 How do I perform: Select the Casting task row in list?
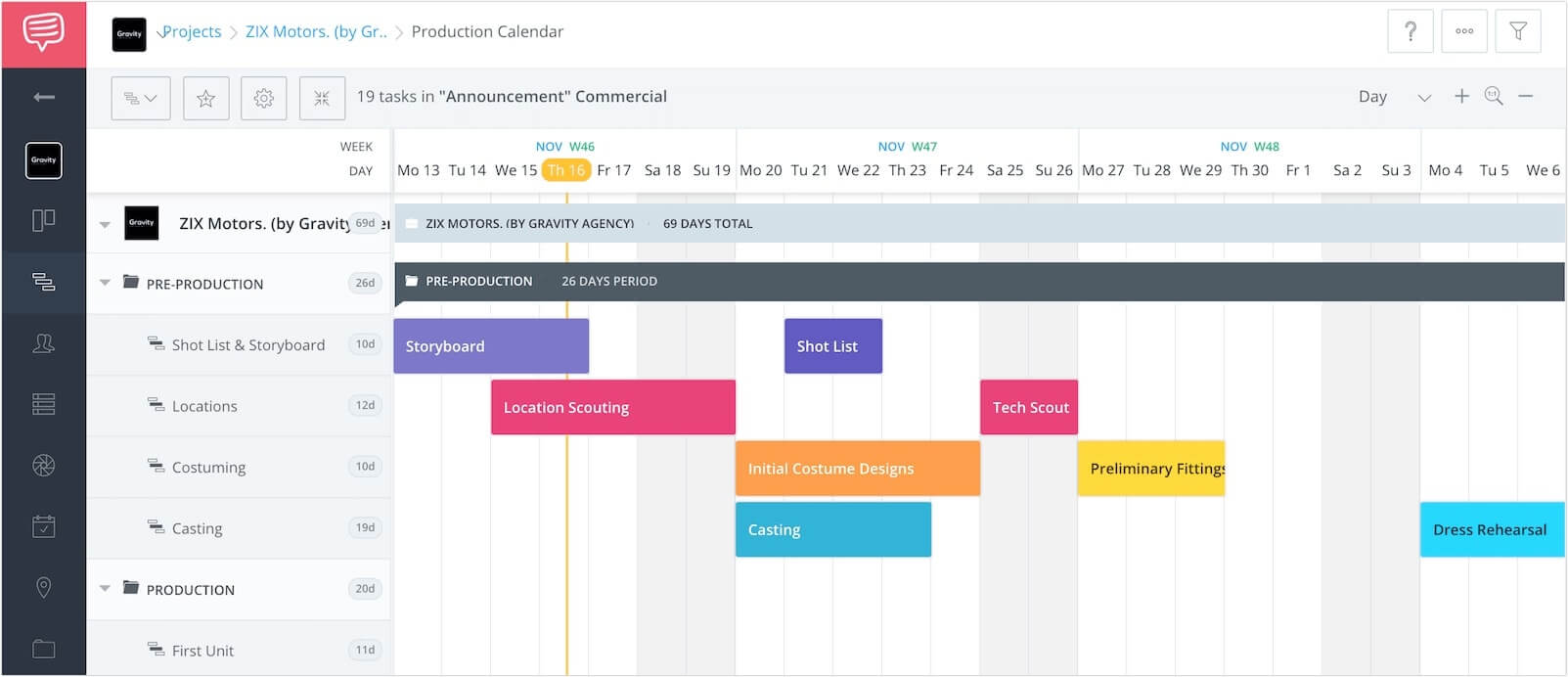pos(239,528)
